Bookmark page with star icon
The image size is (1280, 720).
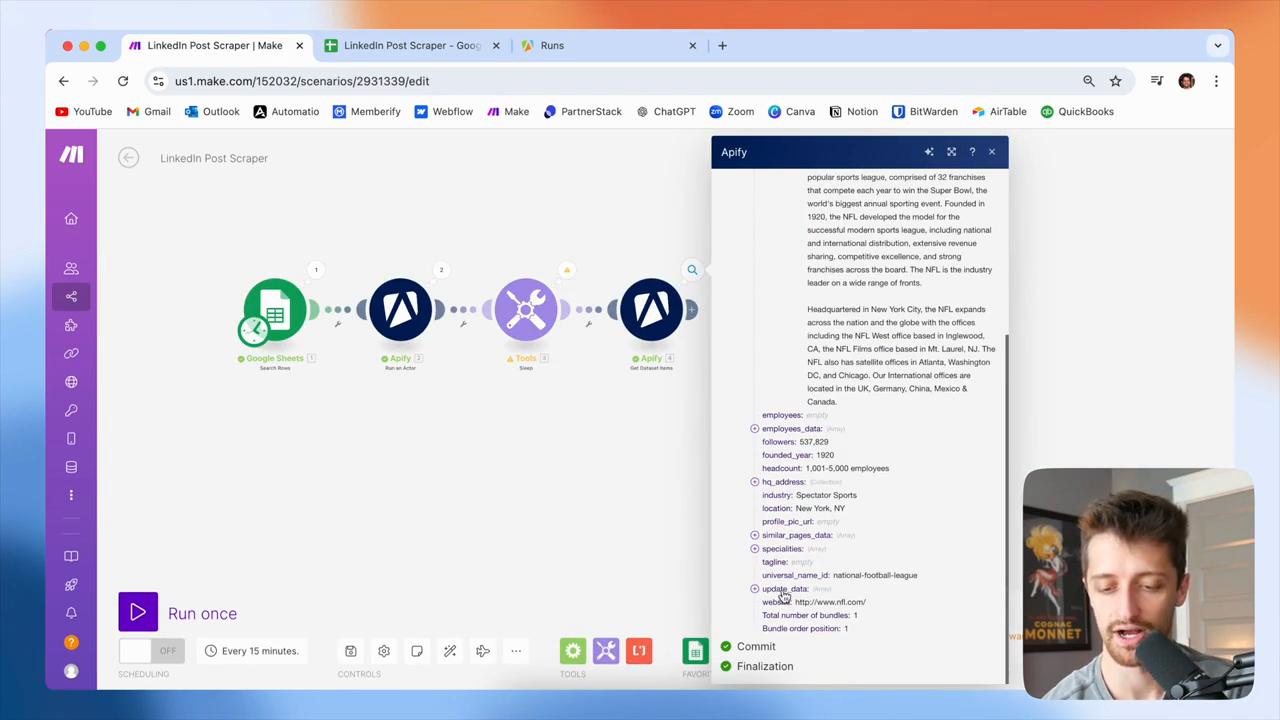point(1116,81)
